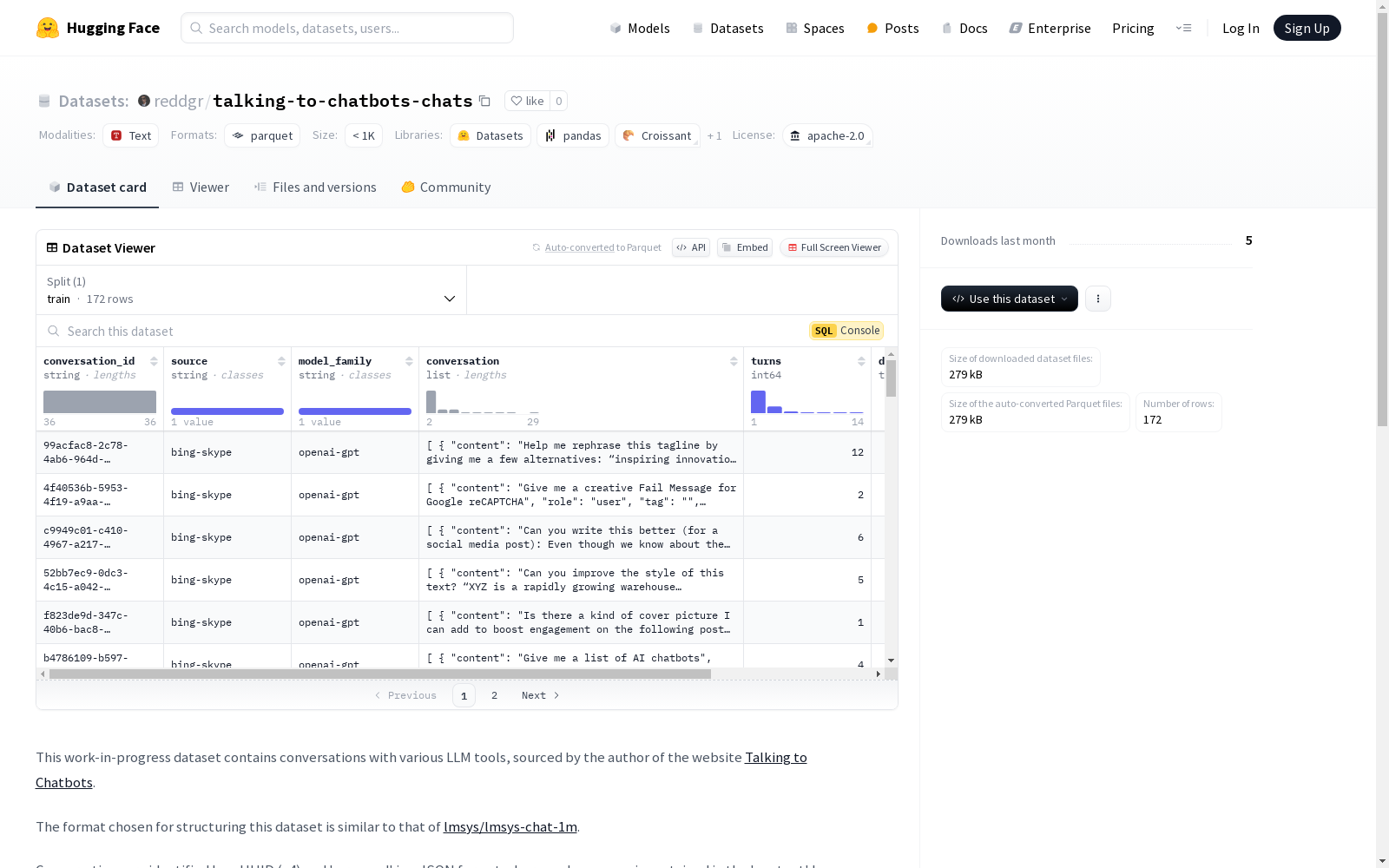Select the Datasets library tag
Image resolution: width=1389 pixels, height=868 pixels.
click(490, 135)
